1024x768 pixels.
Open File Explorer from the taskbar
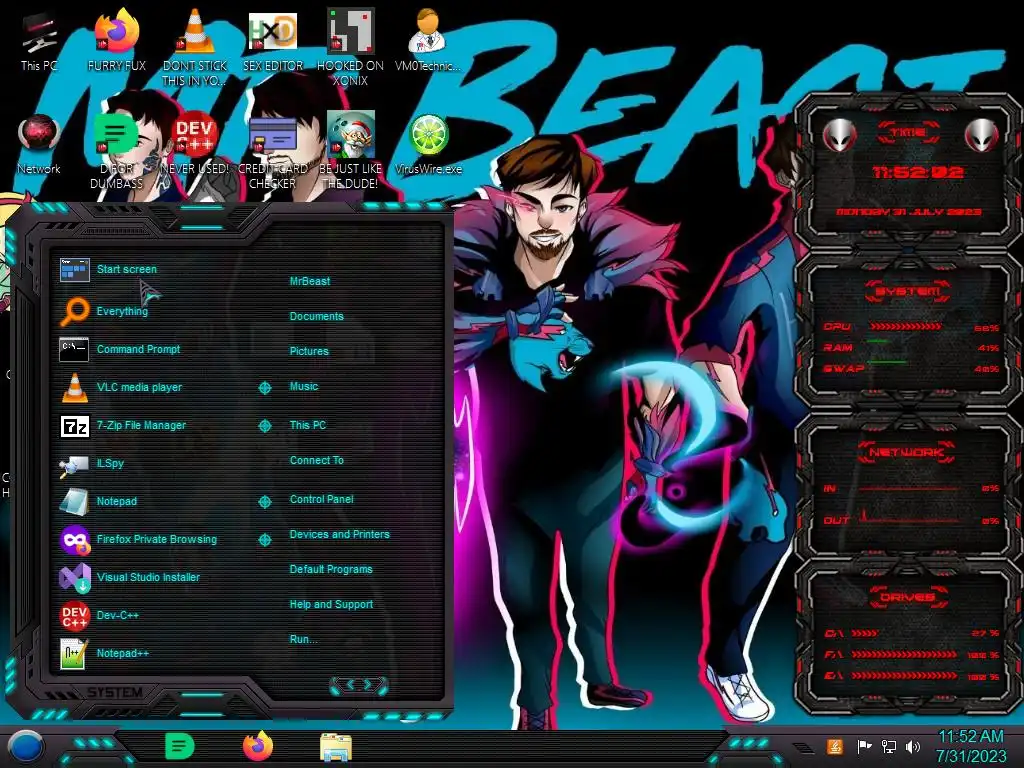tap(336, 746)
